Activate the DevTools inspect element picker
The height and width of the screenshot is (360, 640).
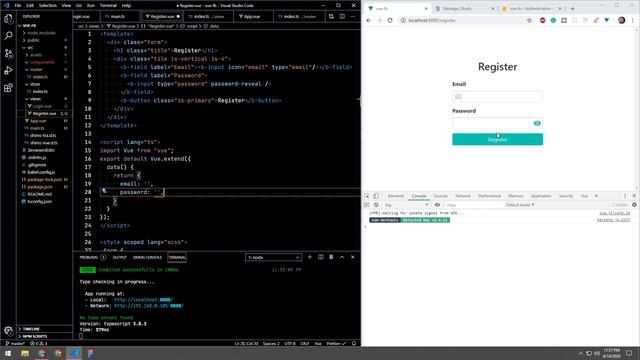coord(367,196)
